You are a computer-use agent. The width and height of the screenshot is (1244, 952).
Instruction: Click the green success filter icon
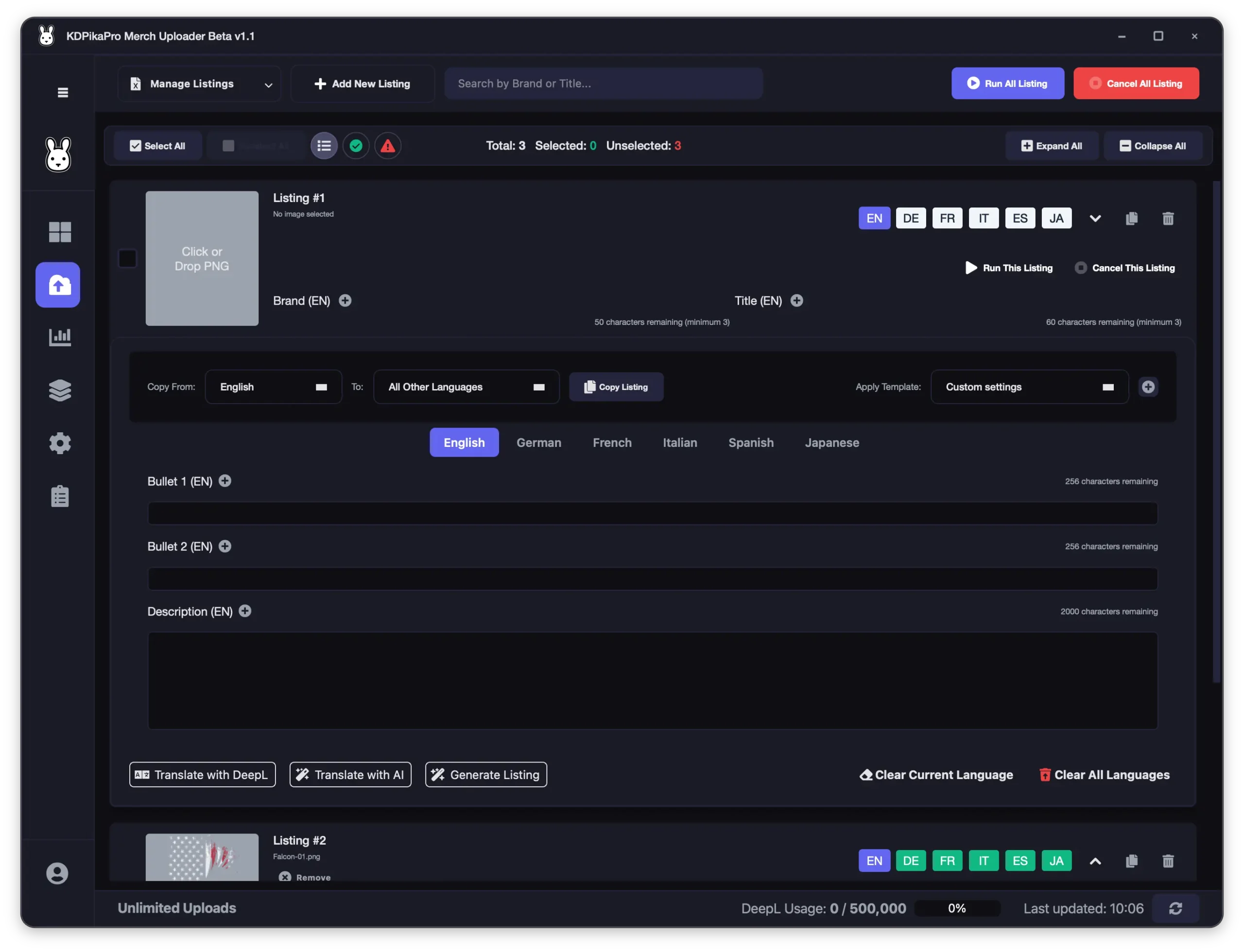[x=356, y=146]
